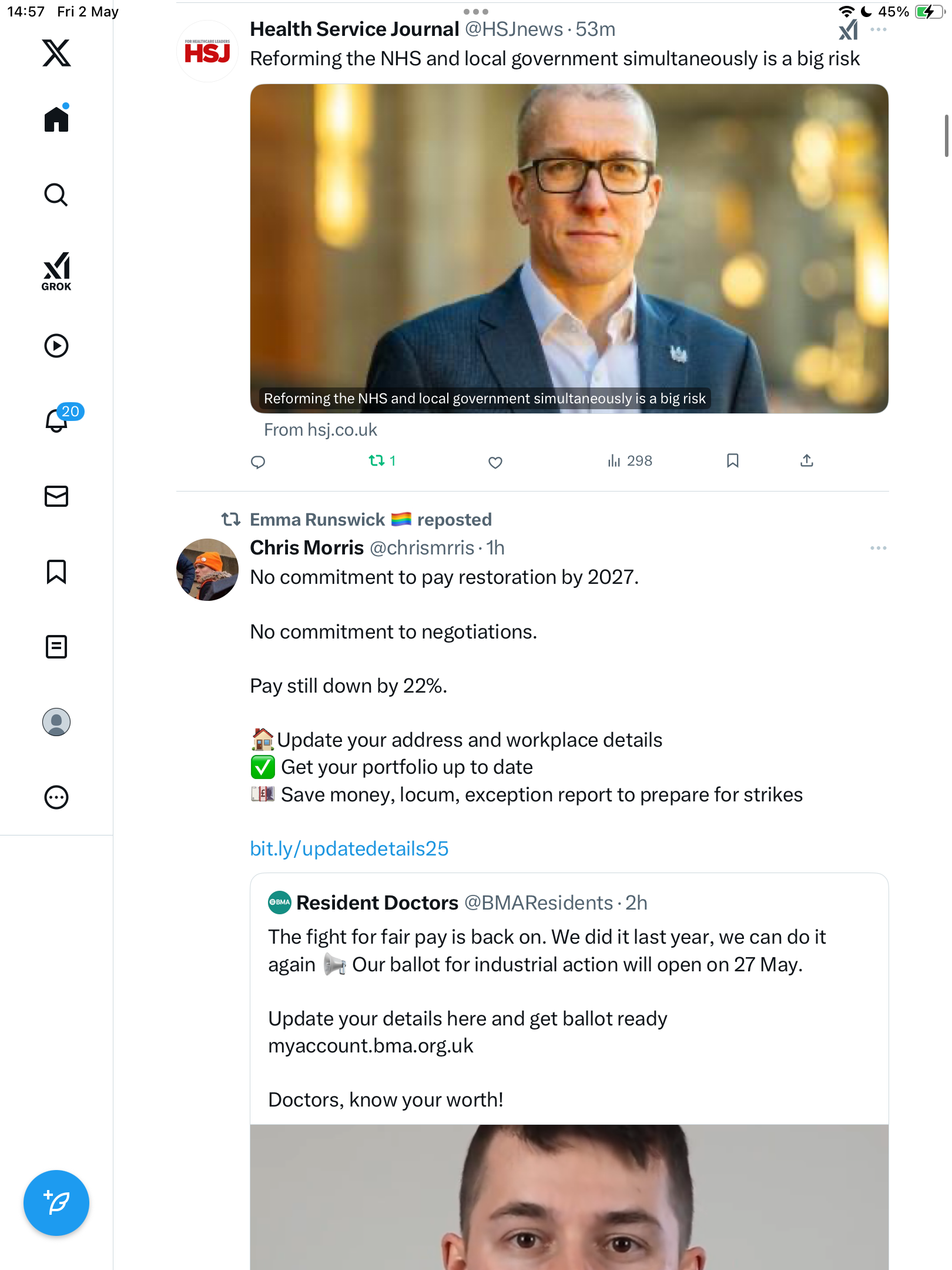Open the Video tab play icon
The height and width of the screenshot is (1270, 952).
(x=56, y=346)
